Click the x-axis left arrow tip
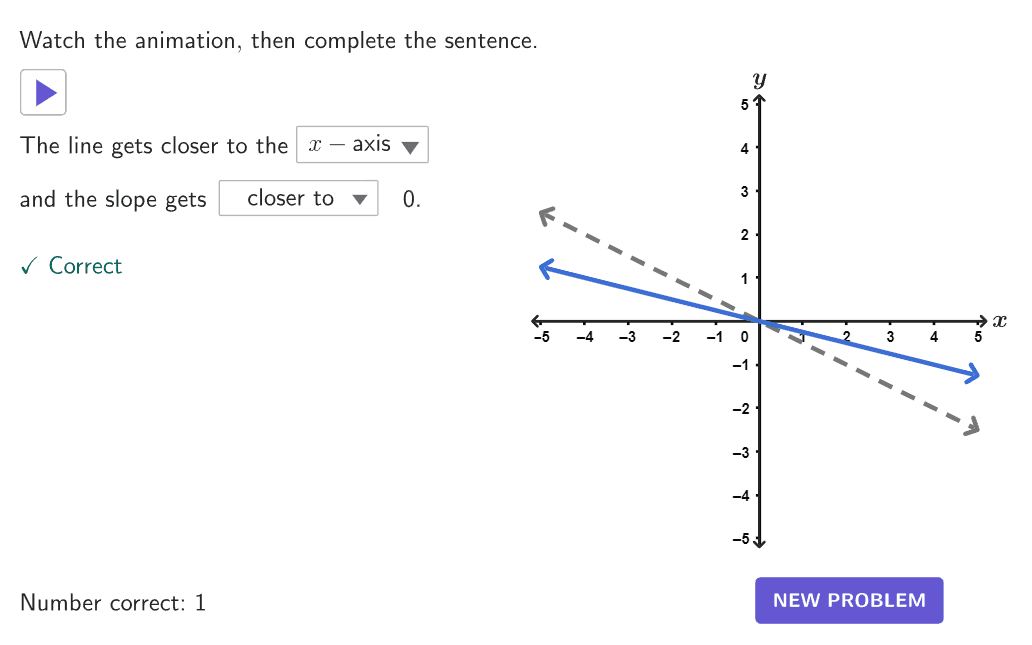This screenshot has height=645, width=1032. click(x=536, y=321)
